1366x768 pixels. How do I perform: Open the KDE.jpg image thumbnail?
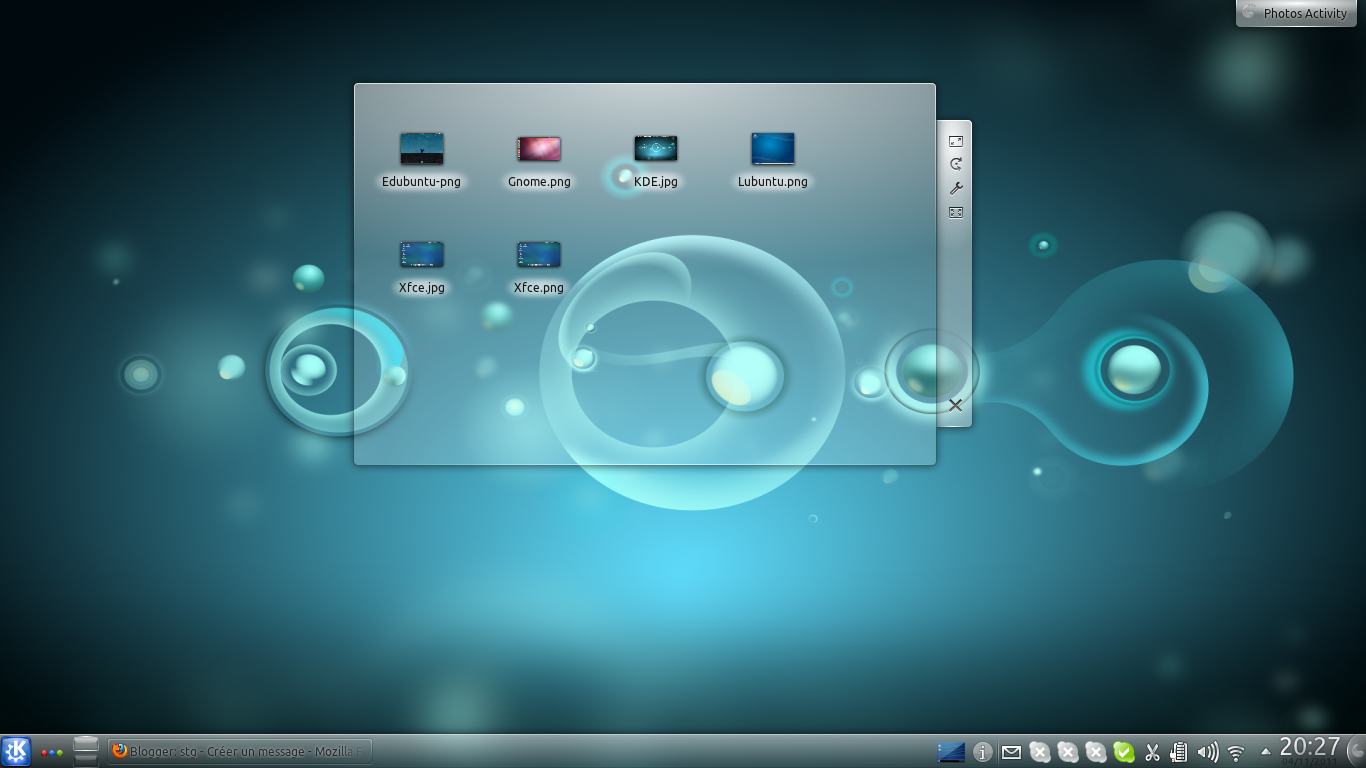[x=655, y=148]
